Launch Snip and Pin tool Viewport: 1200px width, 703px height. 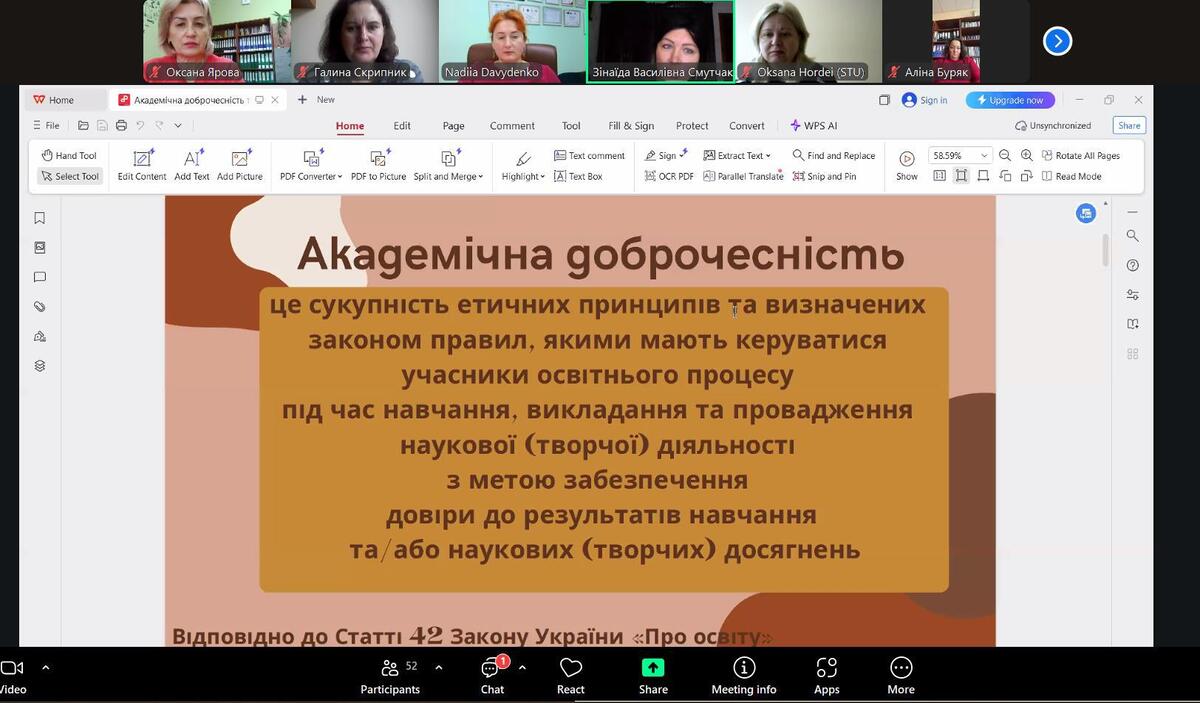pos(824,177)
